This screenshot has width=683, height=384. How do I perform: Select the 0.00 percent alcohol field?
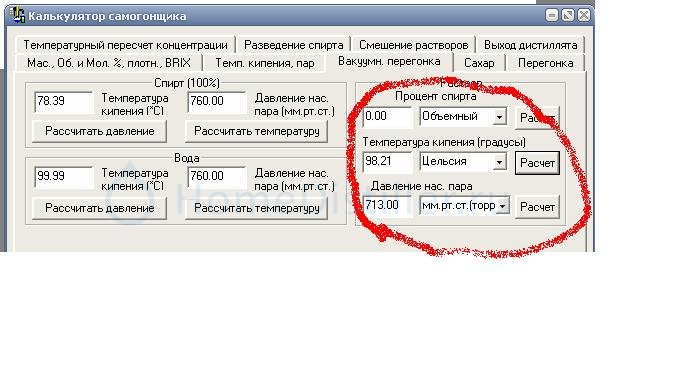[387, 117]
